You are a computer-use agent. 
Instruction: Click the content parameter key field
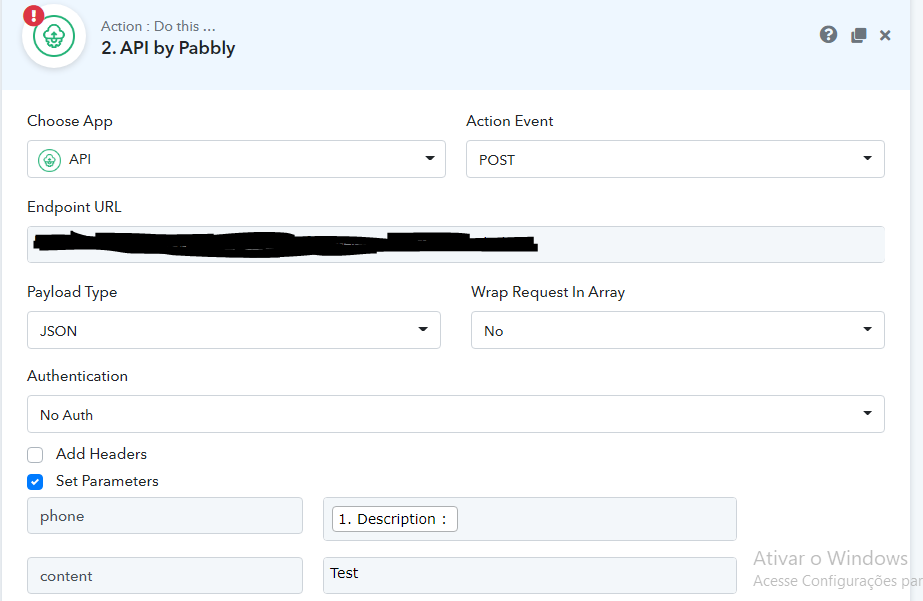coord(165,576)
